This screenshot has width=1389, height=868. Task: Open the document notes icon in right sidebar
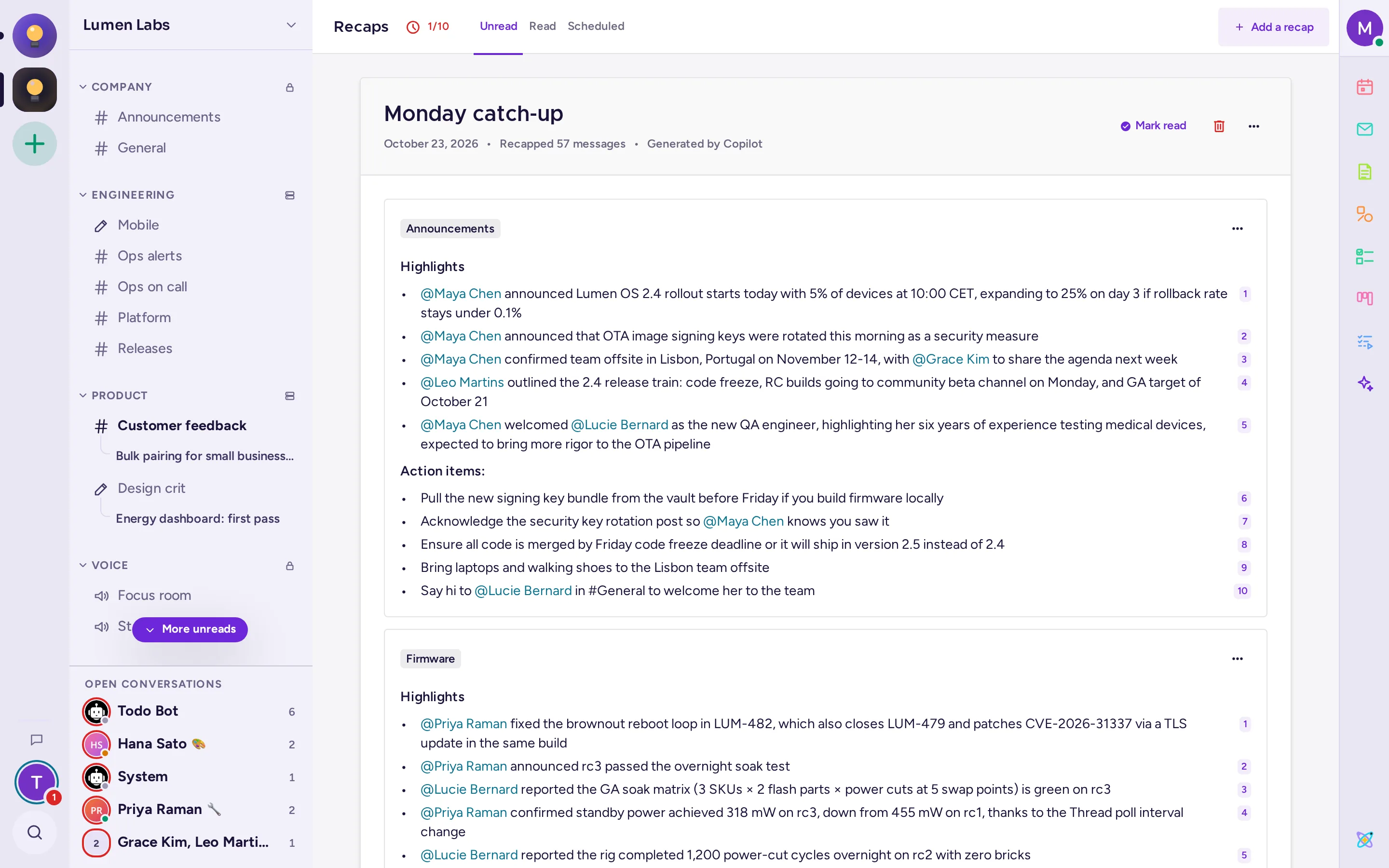[1364, 172]
